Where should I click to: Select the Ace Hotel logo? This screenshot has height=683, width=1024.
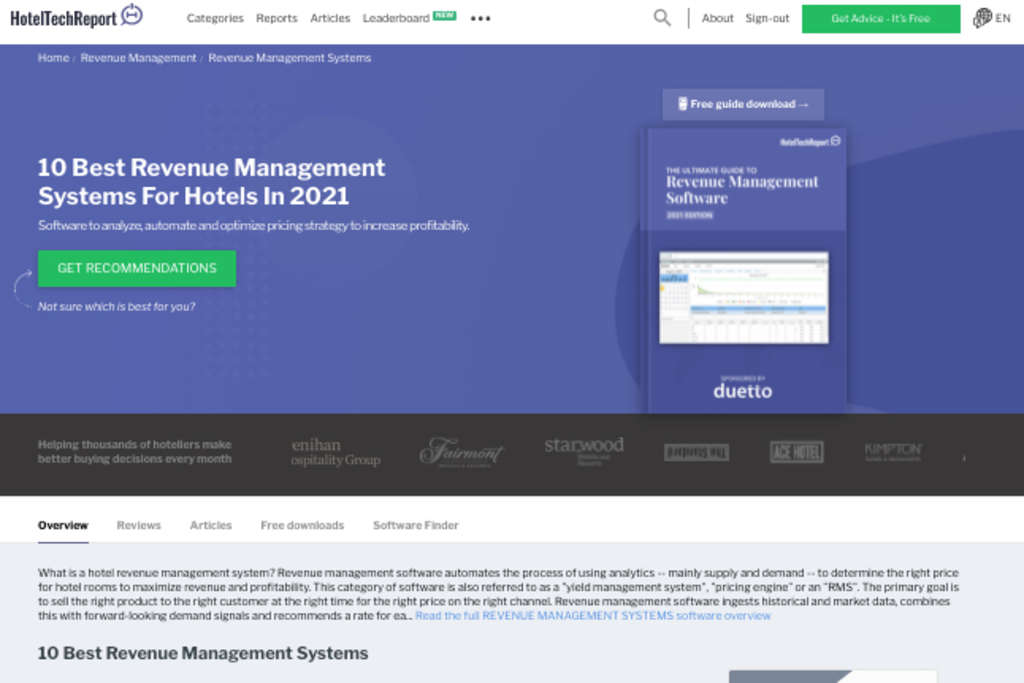pos(795,452)
